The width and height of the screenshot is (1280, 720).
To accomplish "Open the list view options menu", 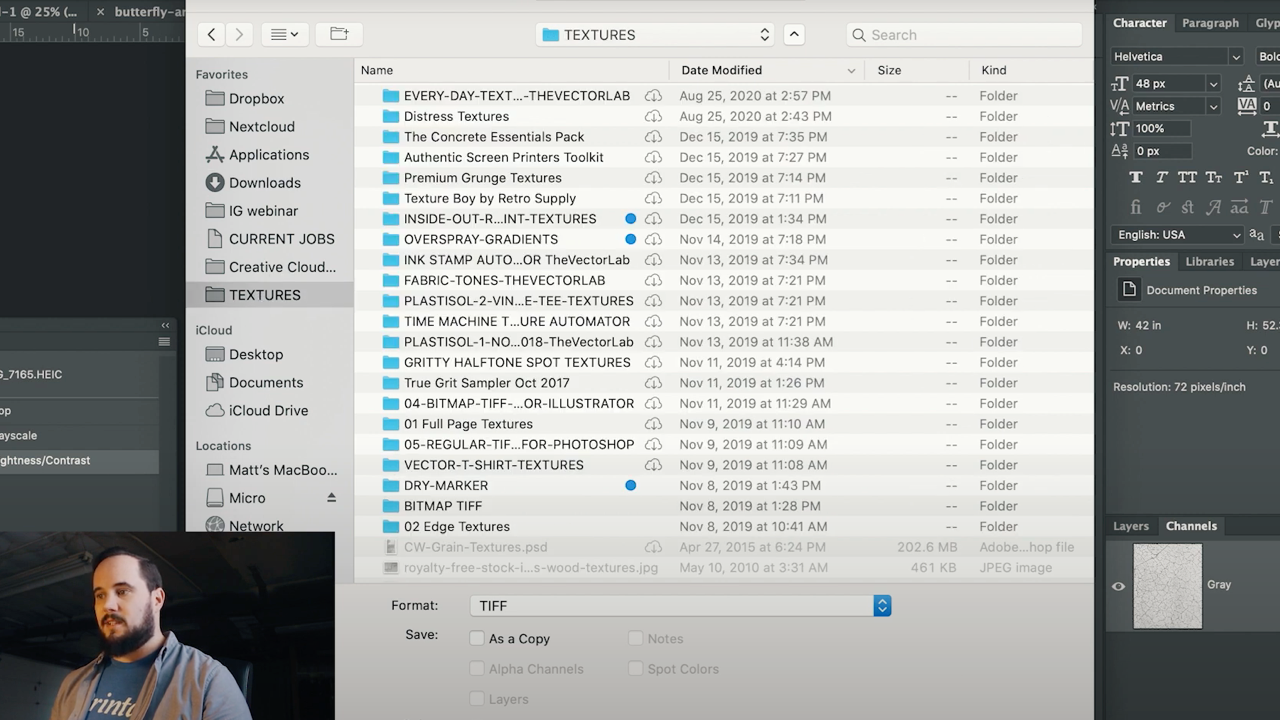I will tap(284, 34).
